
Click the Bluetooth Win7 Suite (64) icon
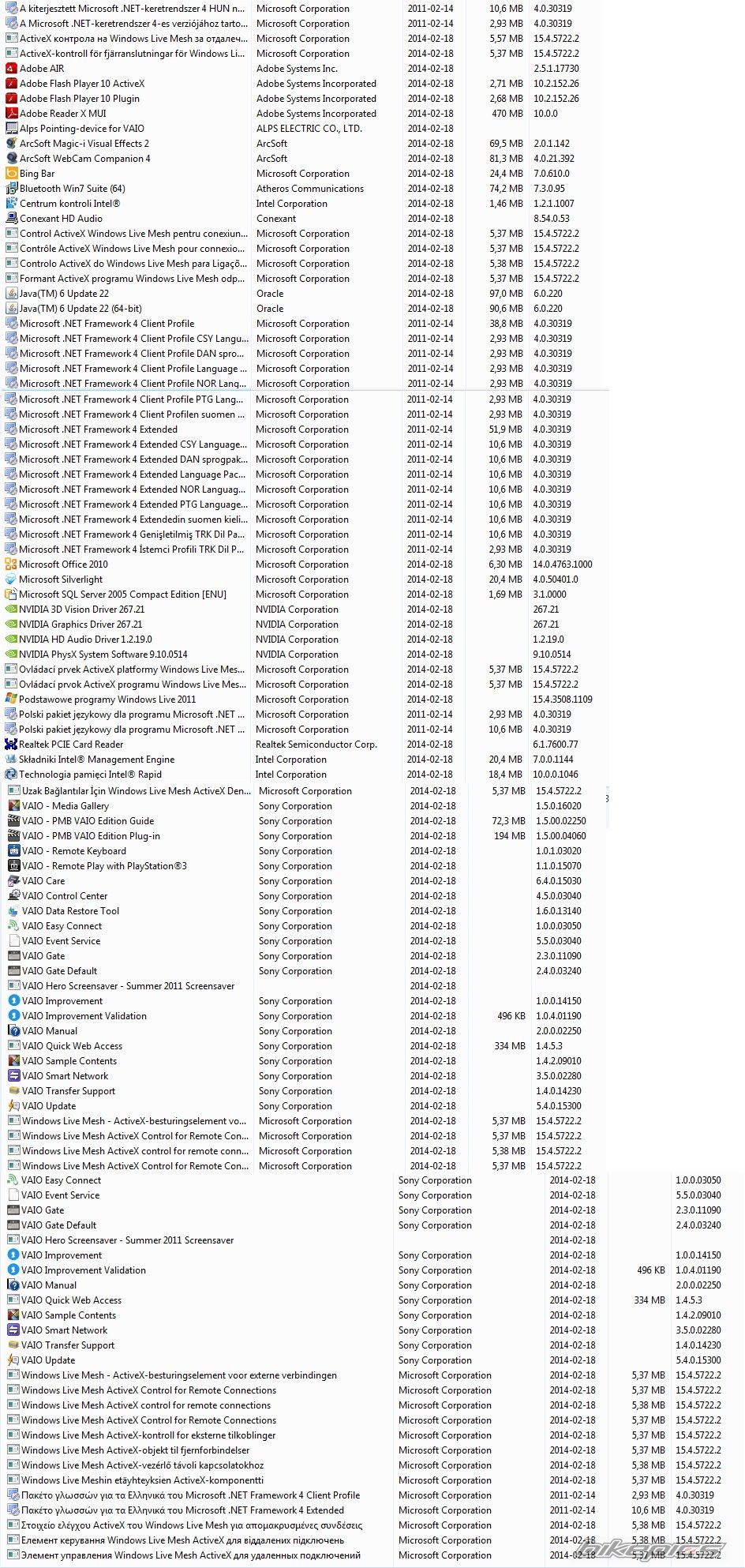[12, 189]
